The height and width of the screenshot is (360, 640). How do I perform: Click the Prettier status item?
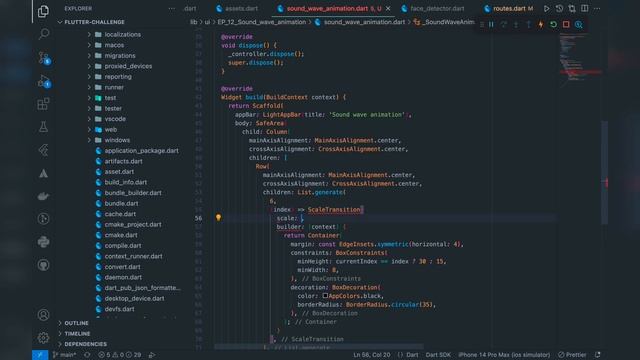point(572,355)
